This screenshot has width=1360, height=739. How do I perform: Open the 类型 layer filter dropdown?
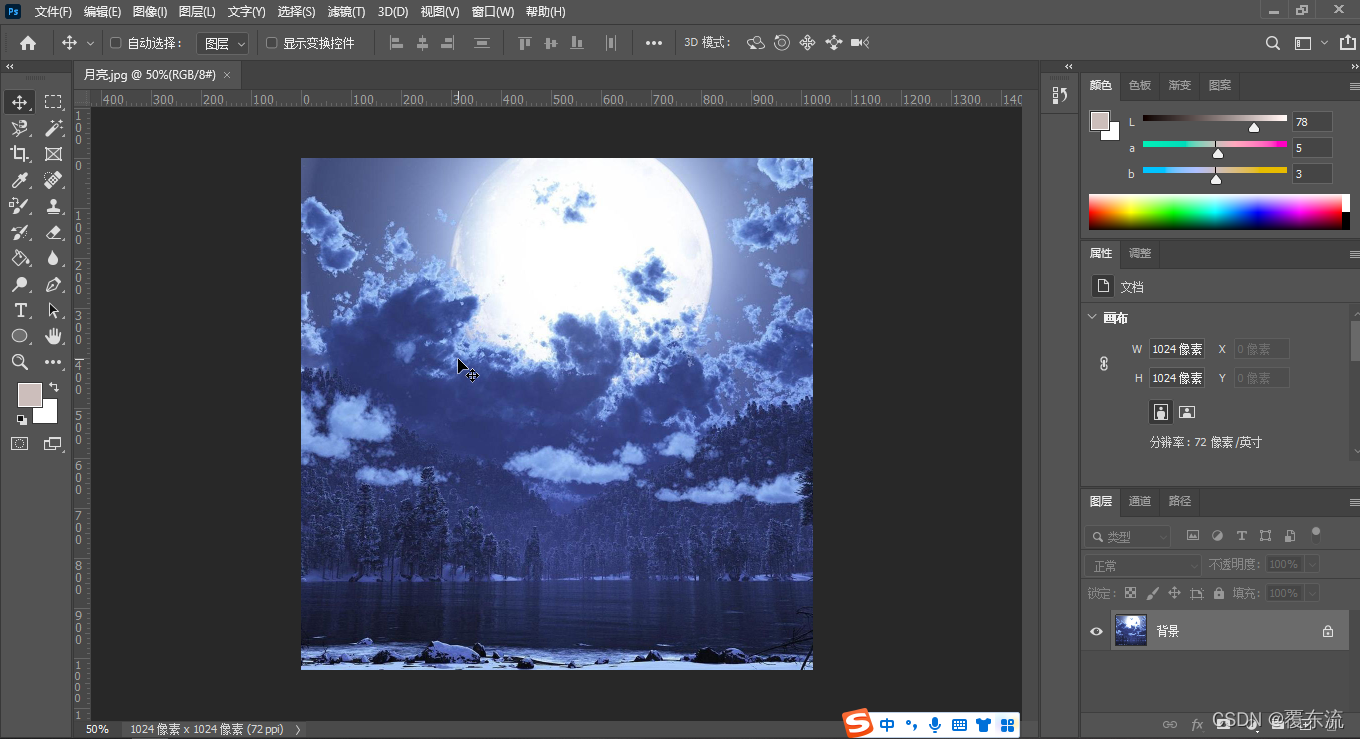pyautogui.click(x=1127, y=537)
